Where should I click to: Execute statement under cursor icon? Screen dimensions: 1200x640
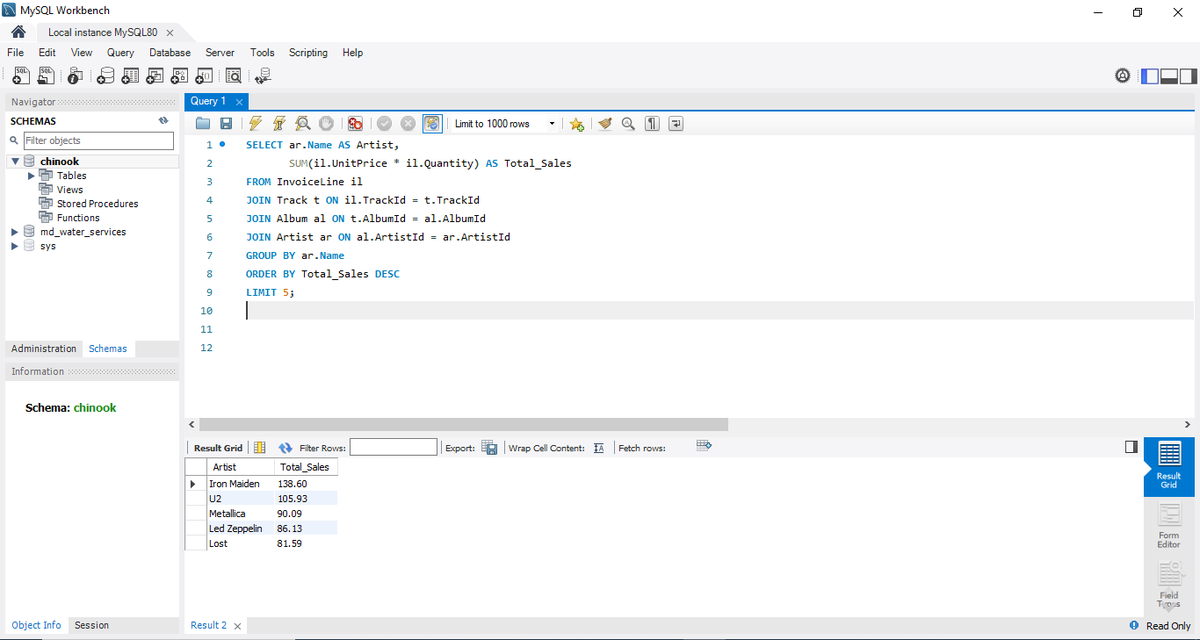click(x=279, y=124)
